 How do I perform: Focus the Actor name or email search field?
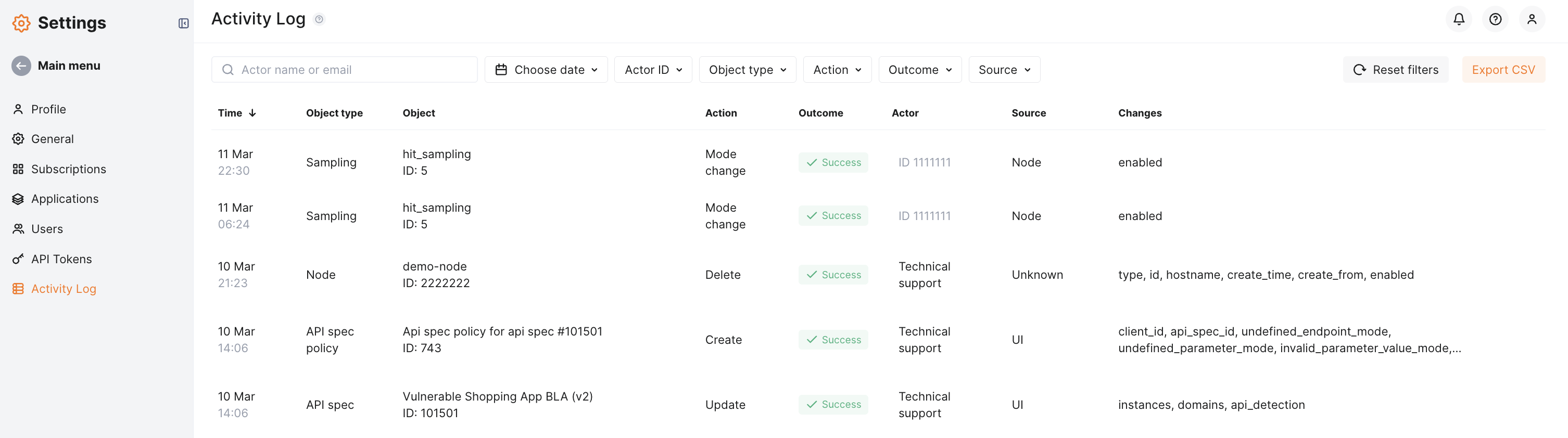[353, 70]
